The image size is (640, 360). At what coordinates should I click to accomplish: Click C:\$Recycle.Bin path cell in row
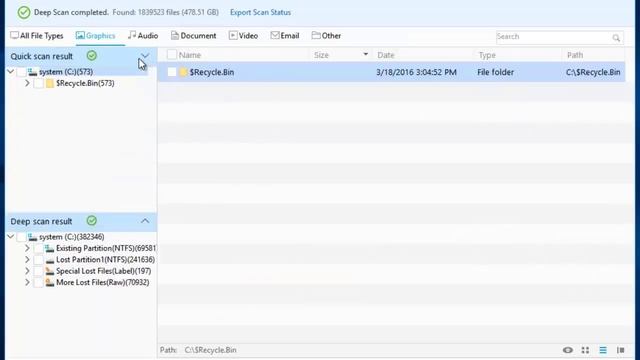pos(593,72)
